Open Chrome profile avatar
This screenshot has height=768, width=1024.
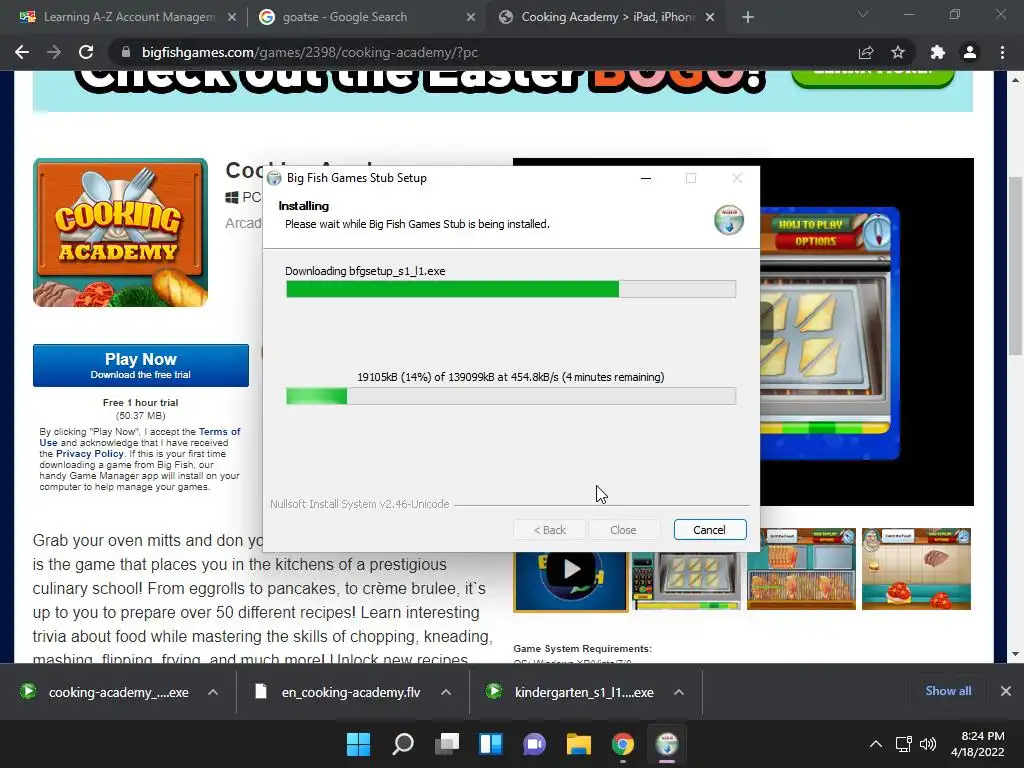click(x=970, y=52)
